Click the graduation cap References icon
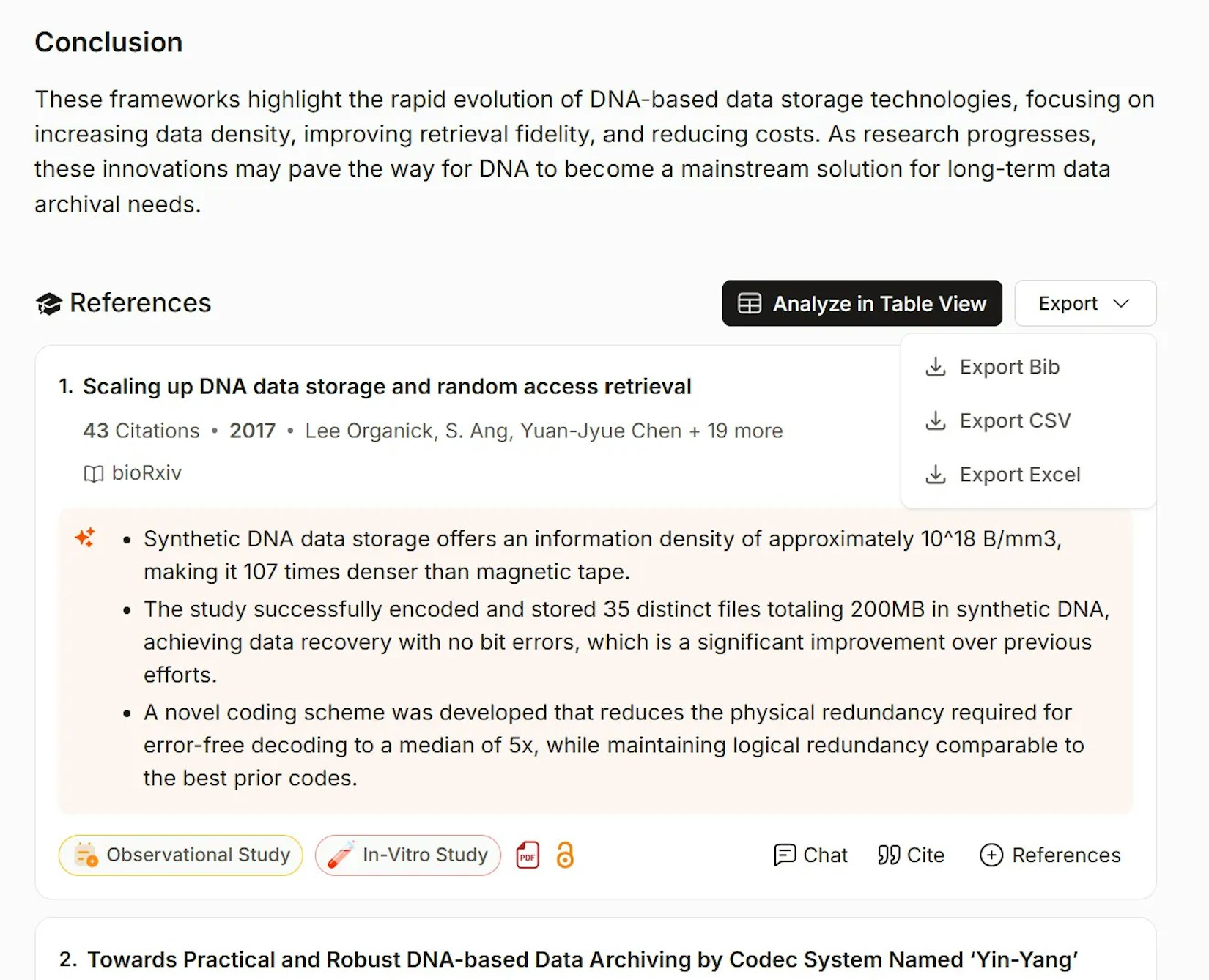 49,303
